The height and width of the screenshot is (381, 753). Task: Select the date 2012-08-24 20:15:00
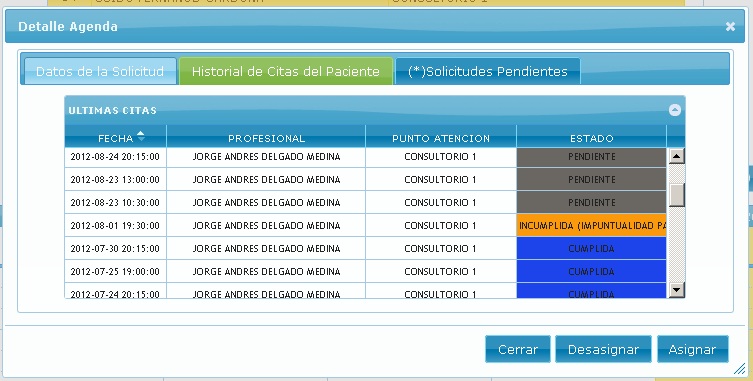click(x=115, y=157)
